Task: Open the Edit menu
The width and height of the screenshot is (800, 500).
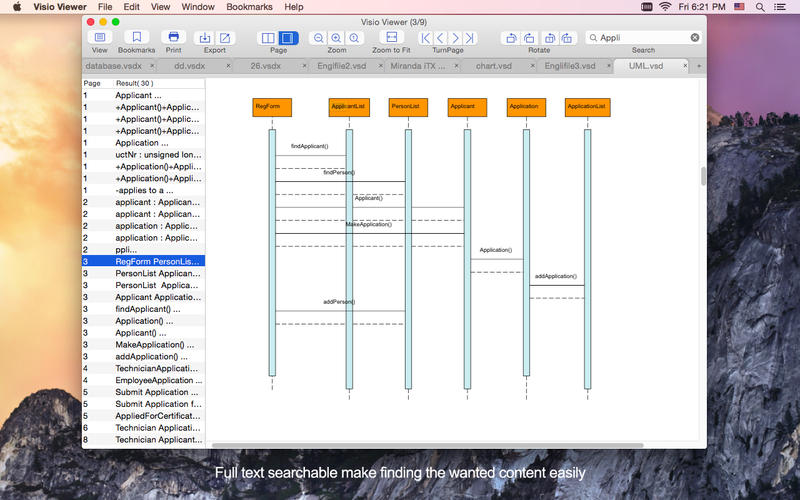Action: (131, 7)
